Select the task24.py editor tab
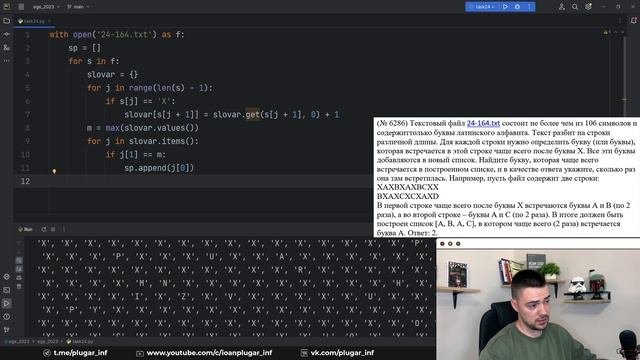This screenshot has height=360, width=640. point(33,21)
